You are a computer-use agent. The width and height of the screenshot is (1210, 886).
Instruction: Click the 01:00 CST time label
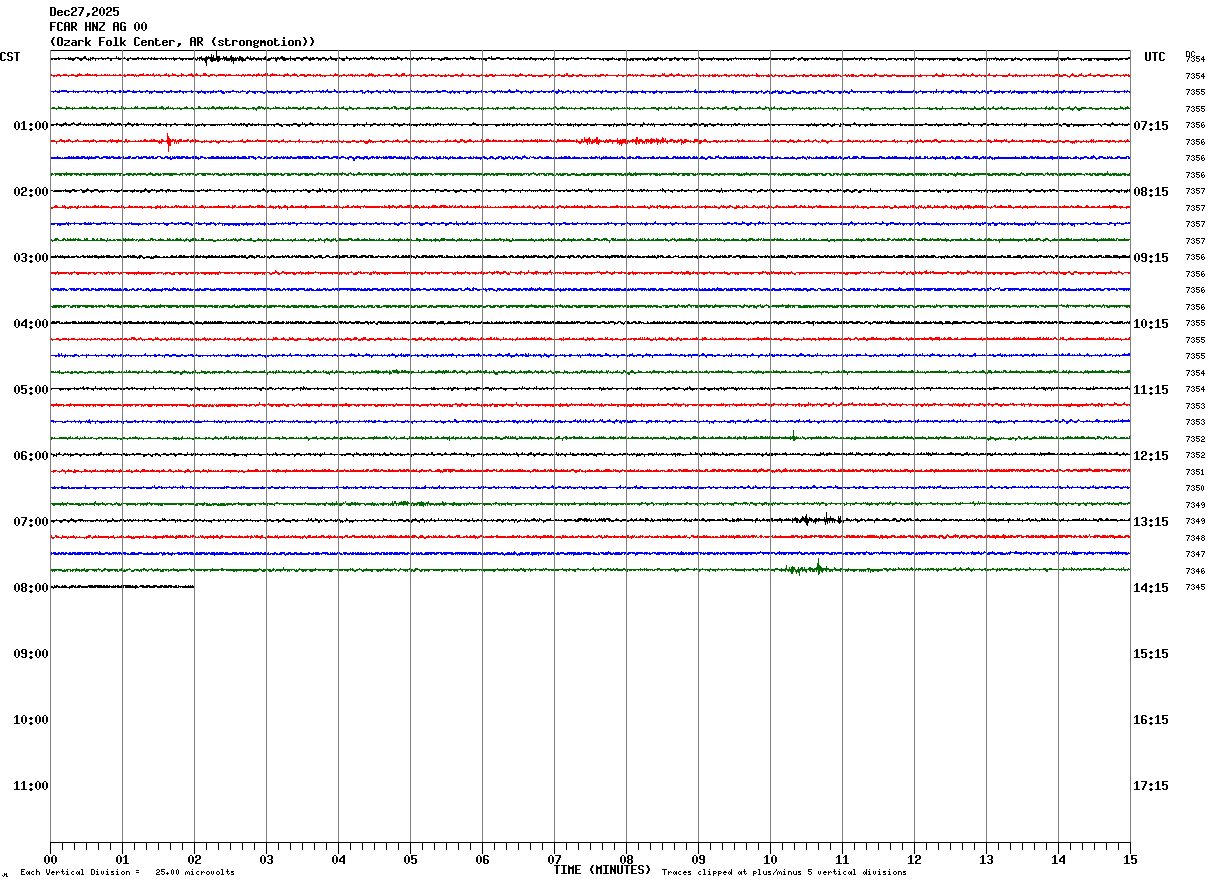pos(31,126)
